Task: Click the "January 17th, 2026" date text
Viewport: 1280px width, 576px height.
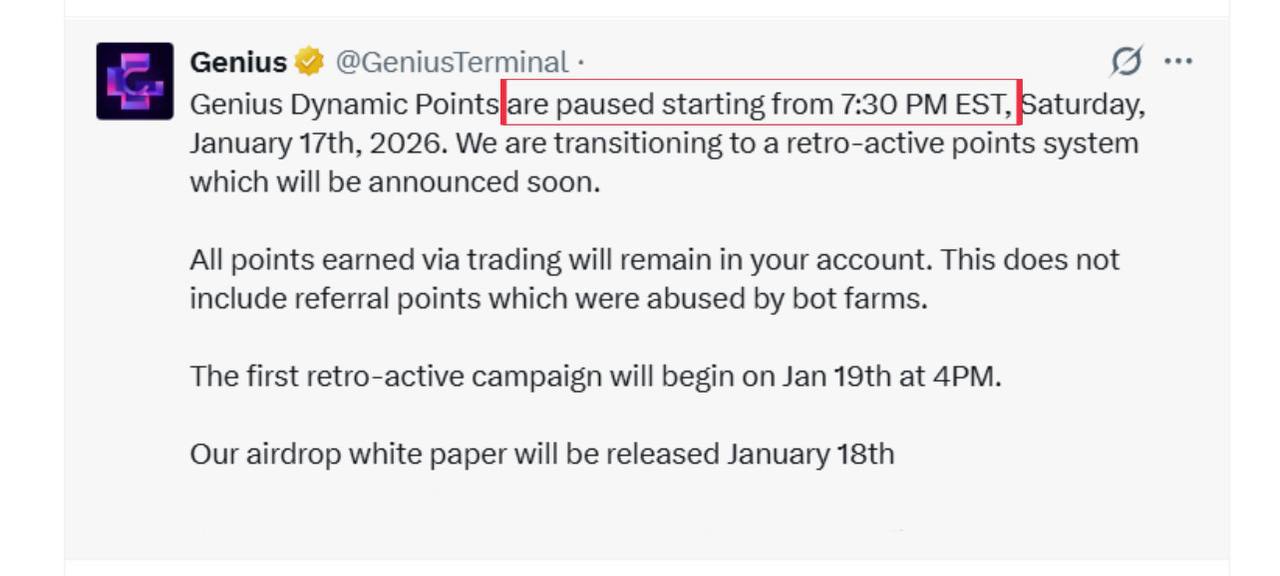Action: (318, 143)
